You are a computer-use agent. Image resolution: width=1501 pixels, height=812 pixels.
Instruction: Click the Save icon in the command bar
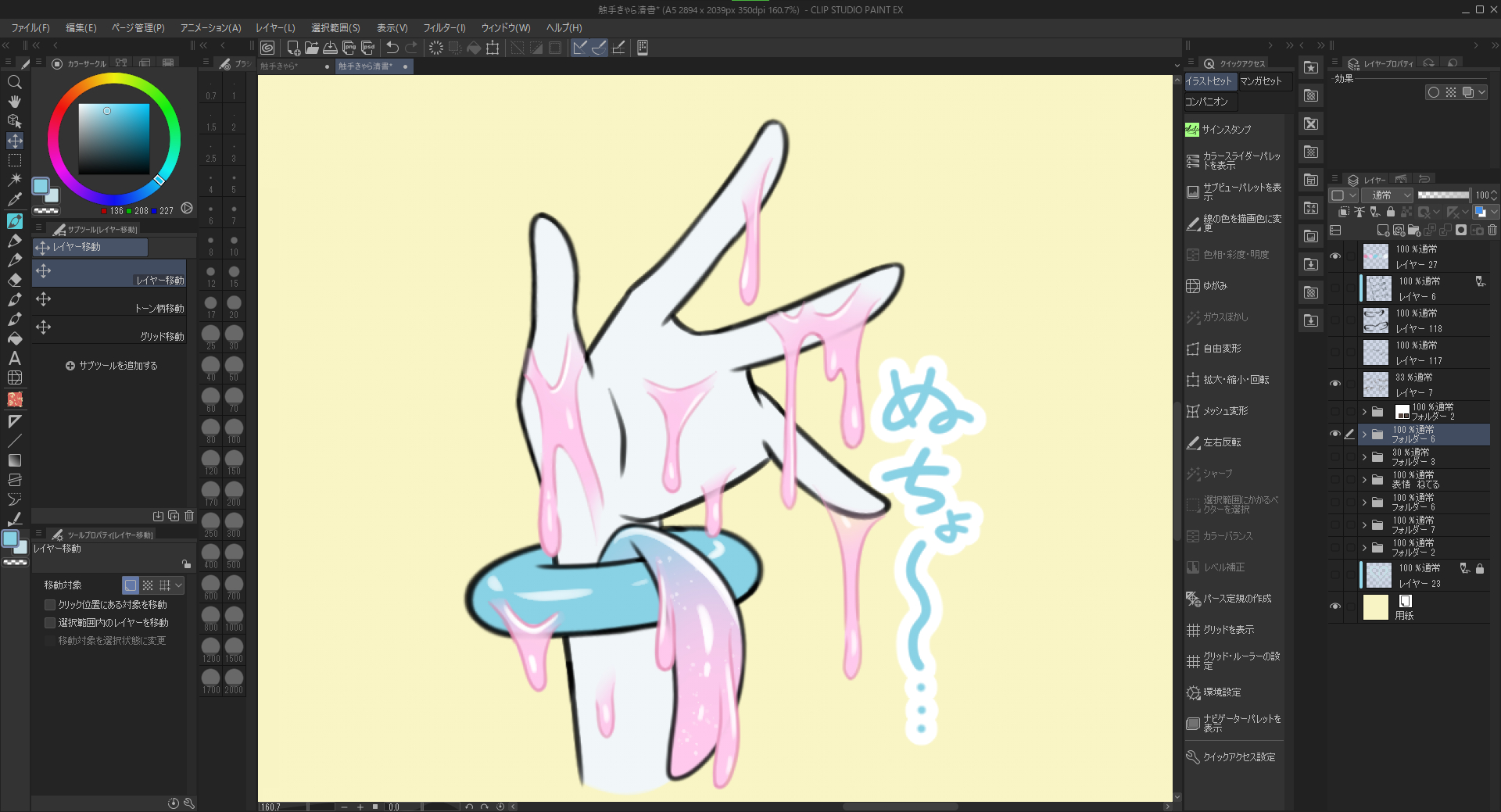(x=331, y=48)
